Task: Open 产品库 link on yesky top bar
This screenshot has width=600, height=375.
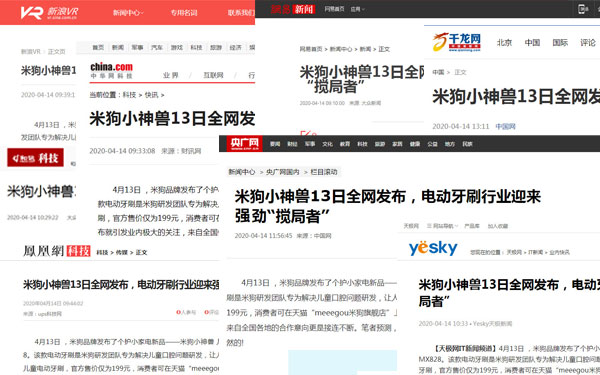Action: click(x=471, y=226)
